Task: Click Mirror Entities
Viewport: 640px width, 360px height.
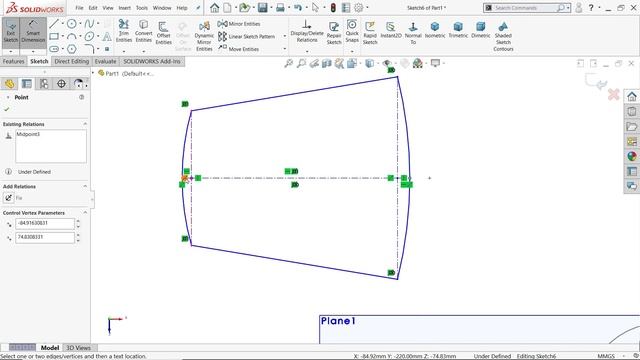Action: [x=239, y=24]
